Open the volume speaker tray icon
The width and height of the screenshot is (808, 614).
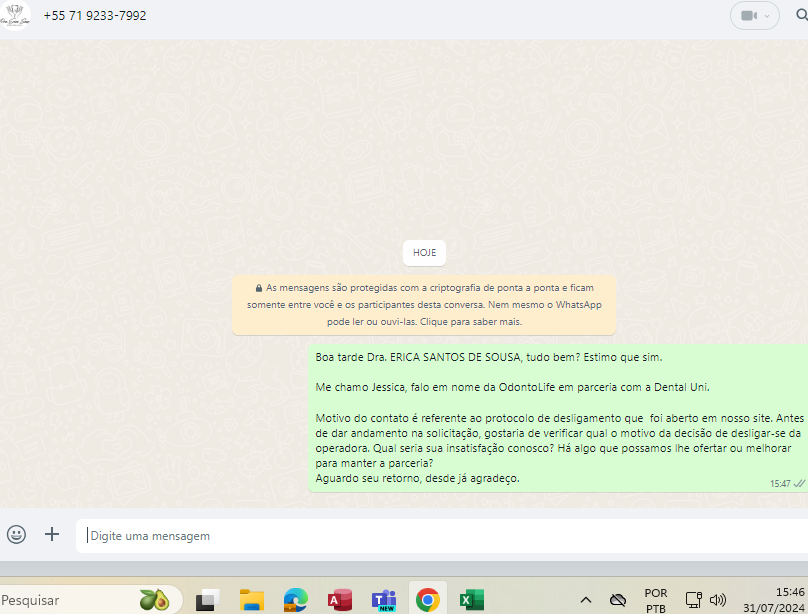click(718, 600)
